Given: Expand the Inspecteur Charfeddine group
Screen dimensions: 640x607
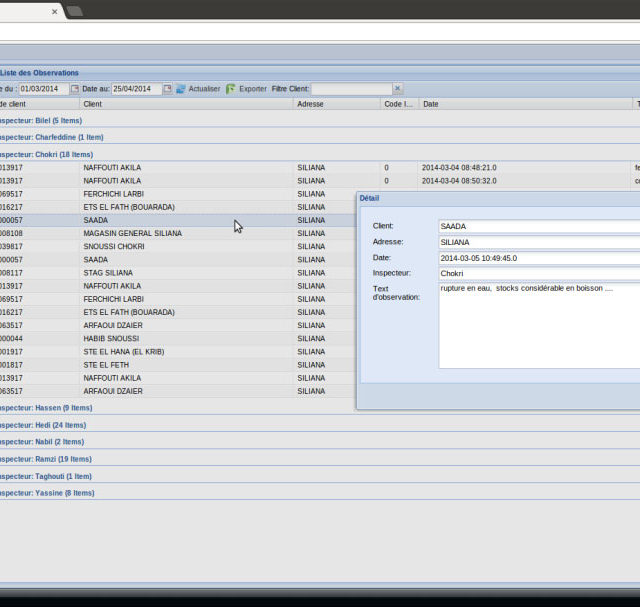Looking at the screenshot, I should 50,137.
